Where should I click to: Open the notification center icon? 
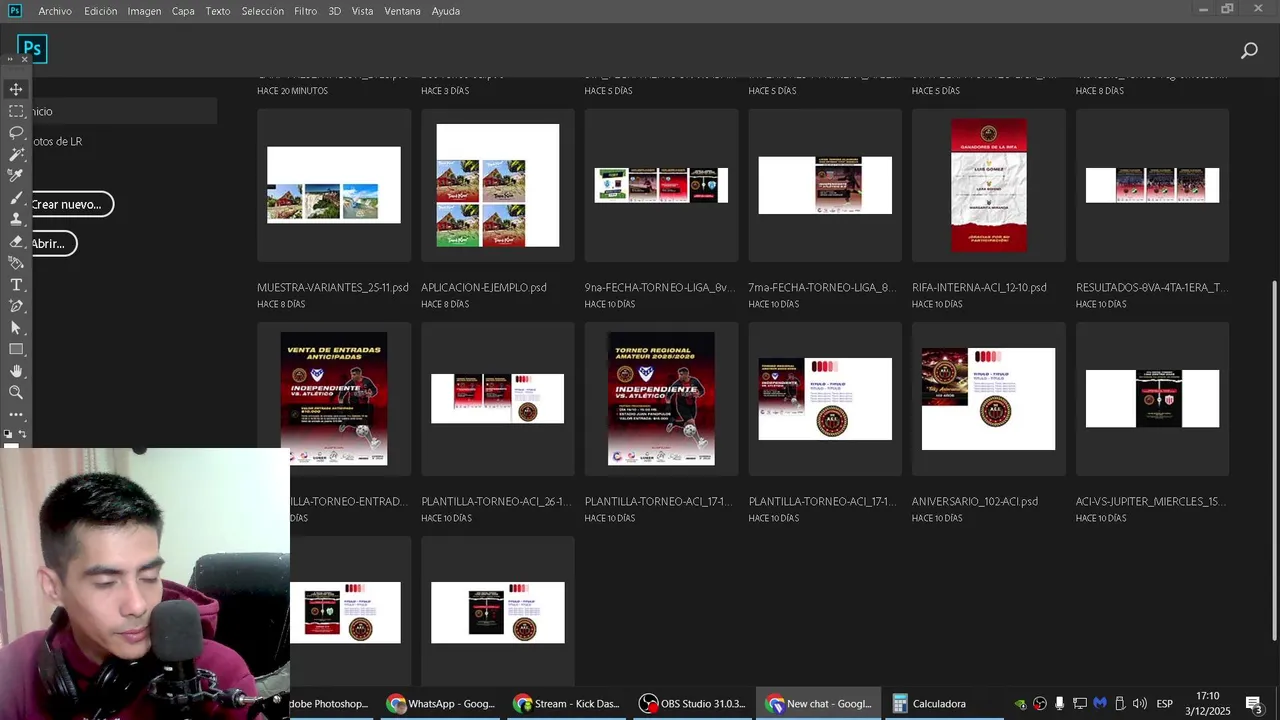pos(1254,704)
